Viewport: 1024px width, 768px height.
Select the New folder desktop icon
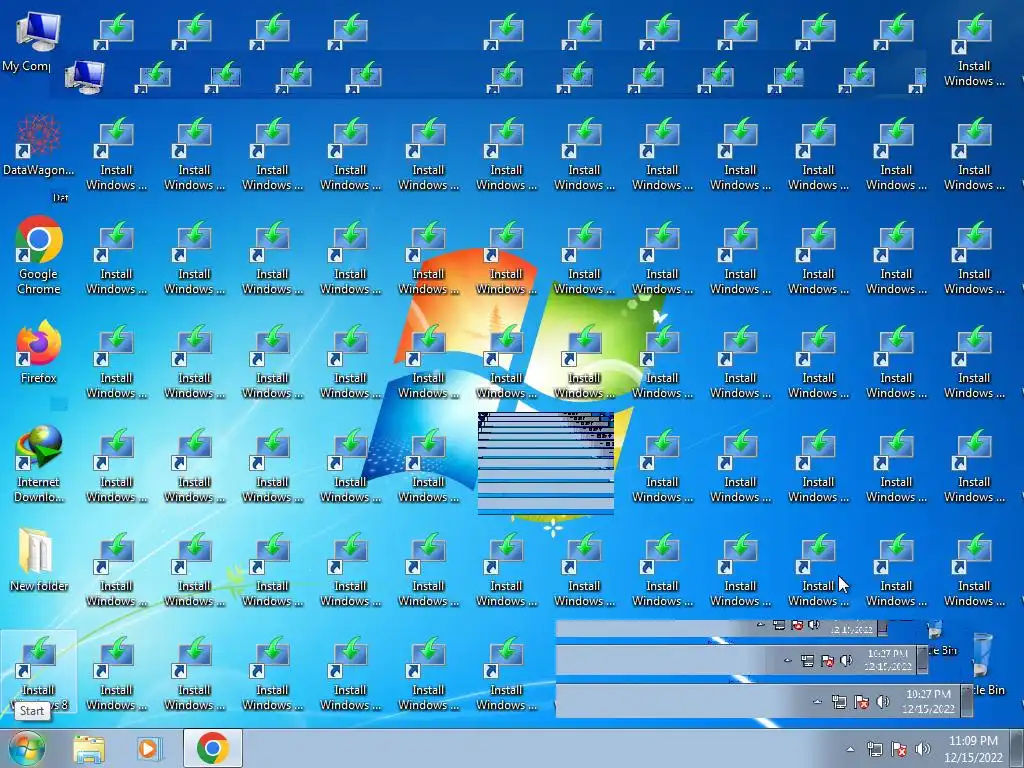pos(39,560)
